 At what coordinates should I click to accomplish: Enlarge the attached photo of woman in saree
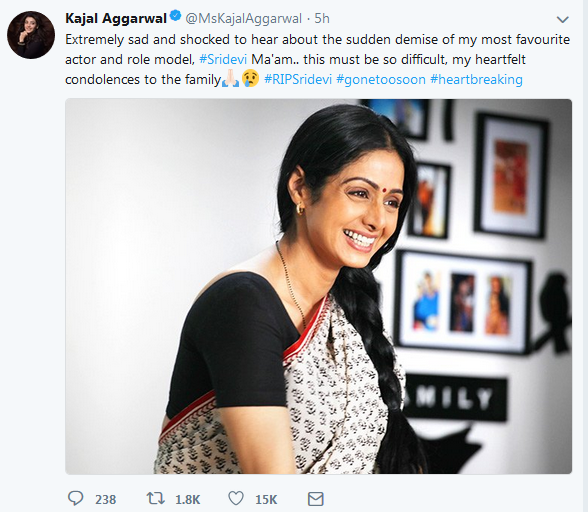point(318,286)
